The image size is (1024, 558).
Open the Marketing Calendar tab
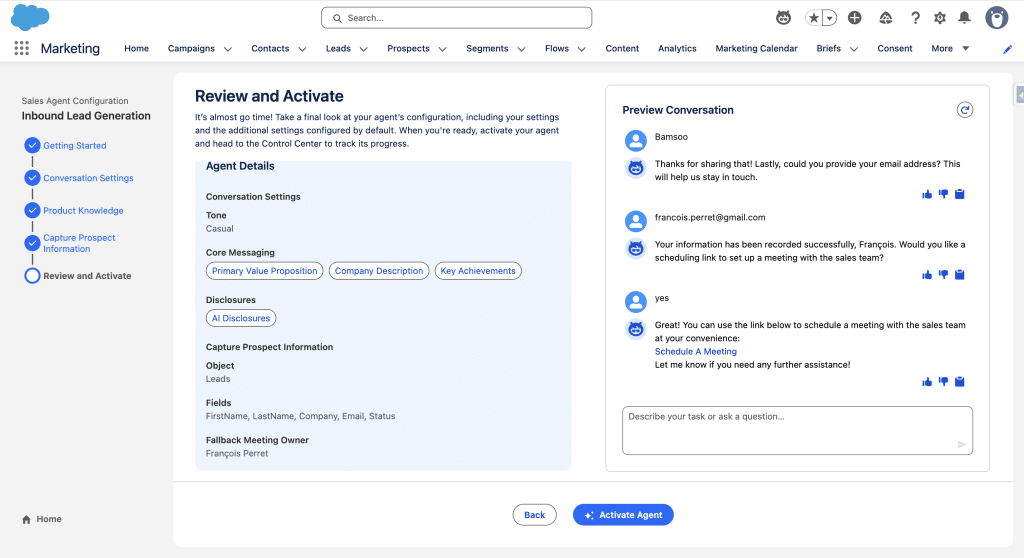tap(756, 48)
